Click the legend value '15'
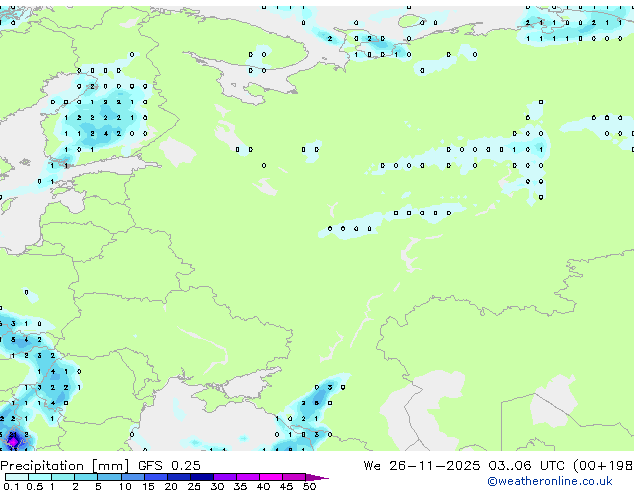The image size is (634, 490). 148,486
